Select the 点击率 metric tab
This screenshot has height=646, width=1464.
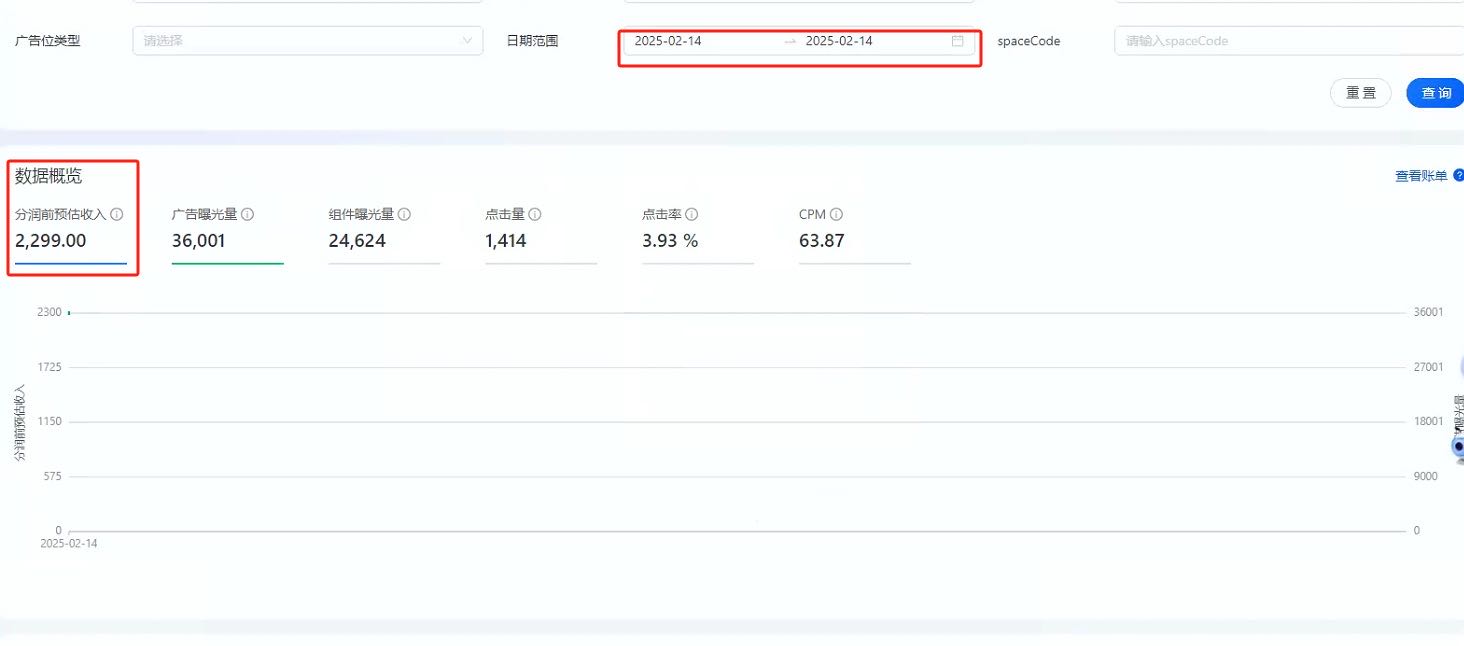[x=698, y=236]
